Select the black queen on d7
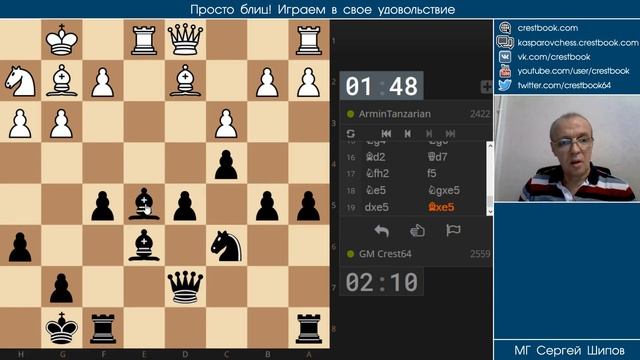 (185, 287)
